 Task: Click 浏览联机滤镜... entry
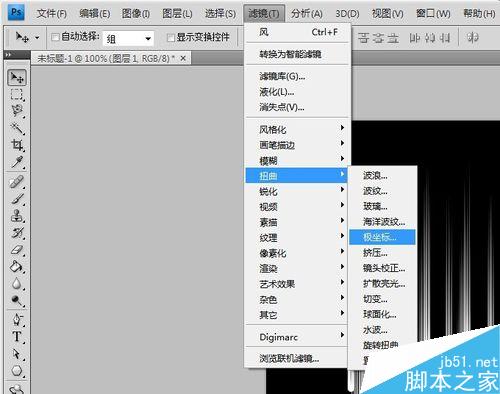pyautogui.click(x=296, y=359)
